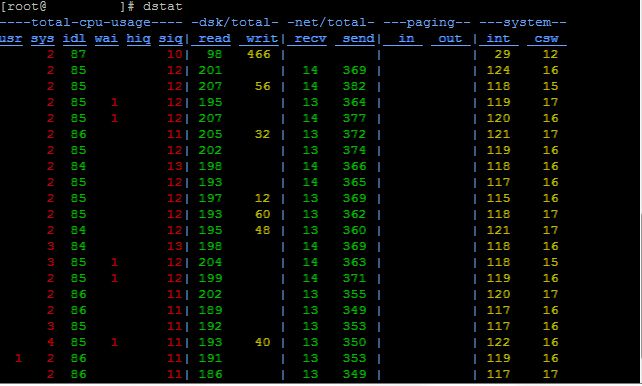Select the interrupt value '122'
This screenshot has height=386, width=642.
(498, 342)
